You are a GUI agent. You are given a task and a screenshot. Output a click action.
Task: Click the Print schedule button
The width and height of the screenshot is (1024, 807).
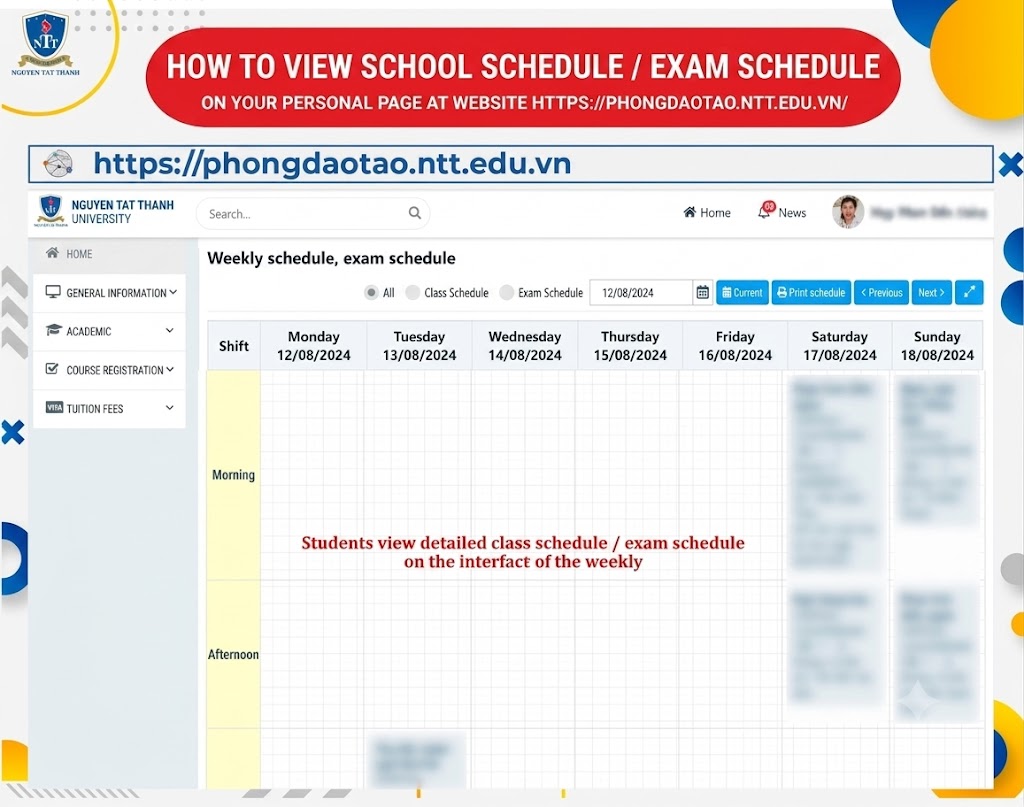811,293
